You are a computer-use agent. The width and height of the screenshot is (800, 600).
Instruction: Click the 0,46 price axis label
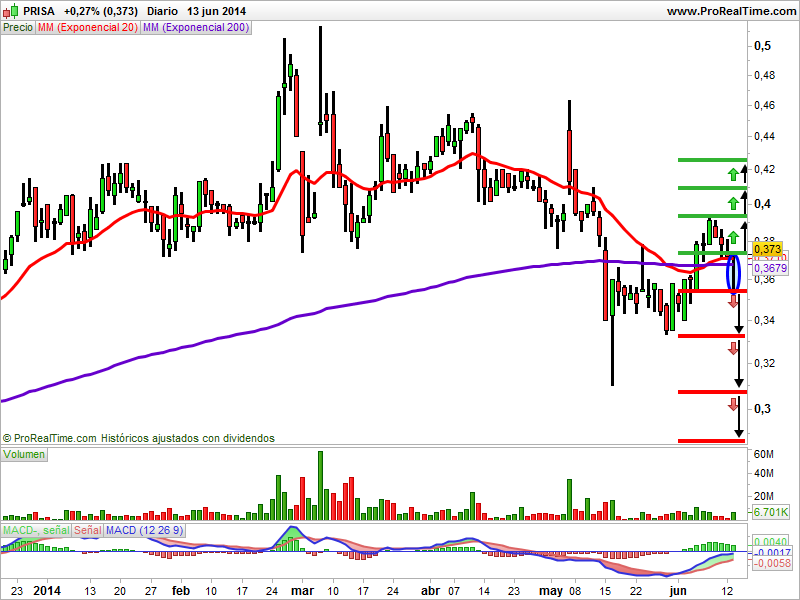[x=764, y=105]
